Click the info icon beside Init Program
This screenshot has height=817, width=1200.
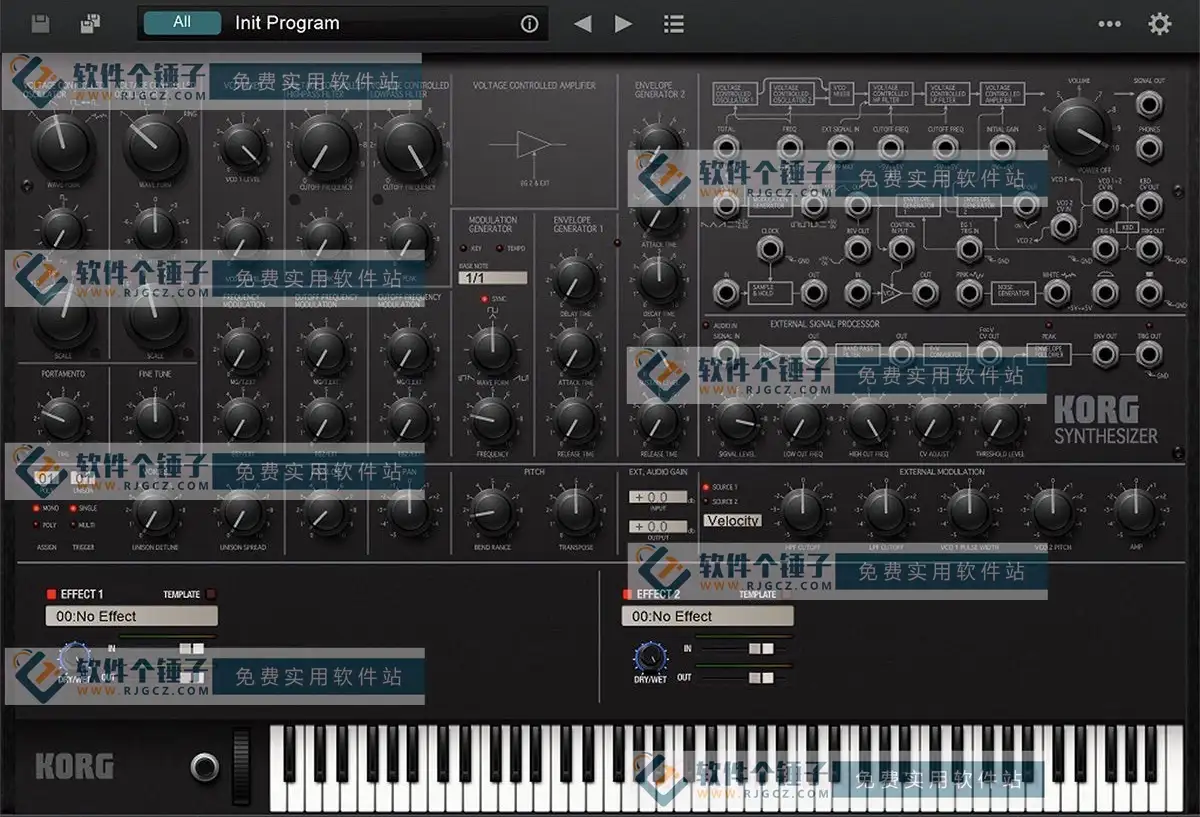(529, 23)
